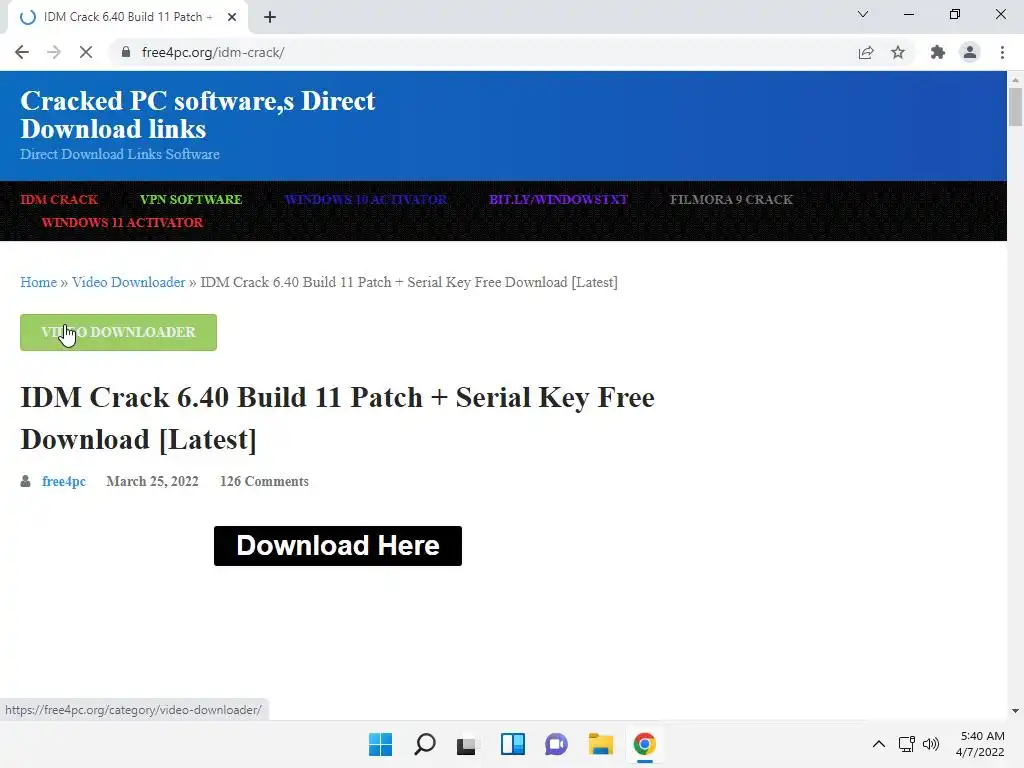This screenshot has height=768, width=1024.
Task: Open the Chat taskbar icon
Action: [556, 744]
